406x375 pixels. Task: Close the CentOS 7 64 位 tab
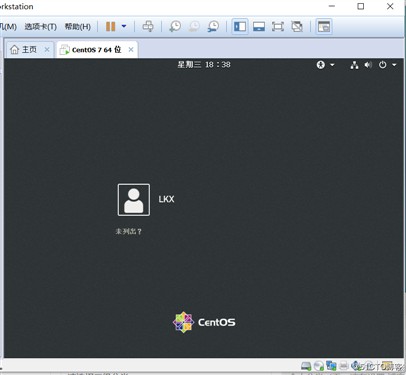click(x=131, y=50)
